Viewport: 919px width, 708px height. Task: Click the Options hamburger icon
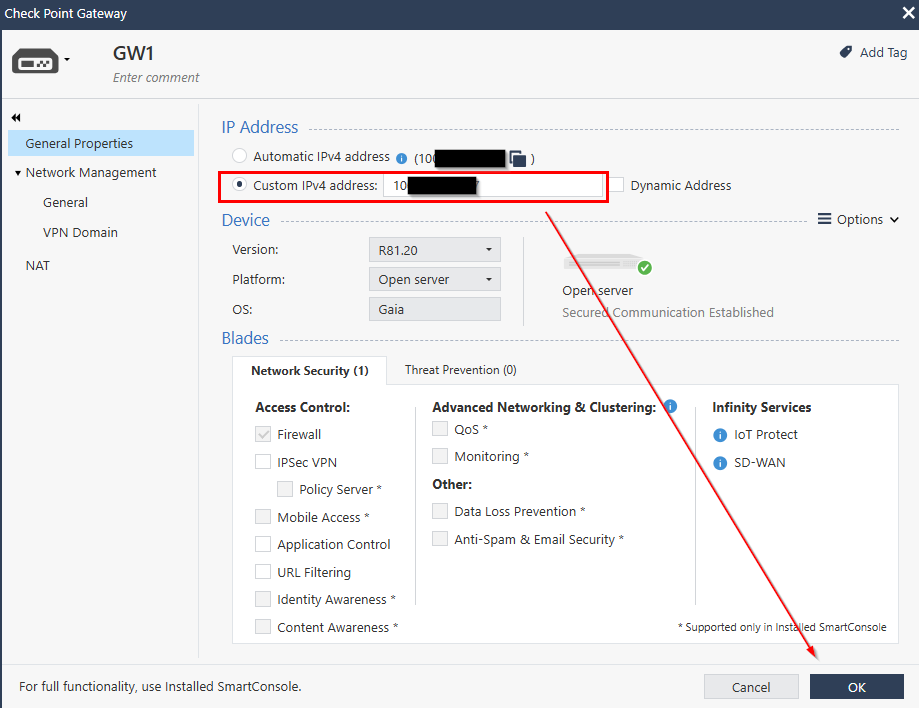tap(824, 219)
